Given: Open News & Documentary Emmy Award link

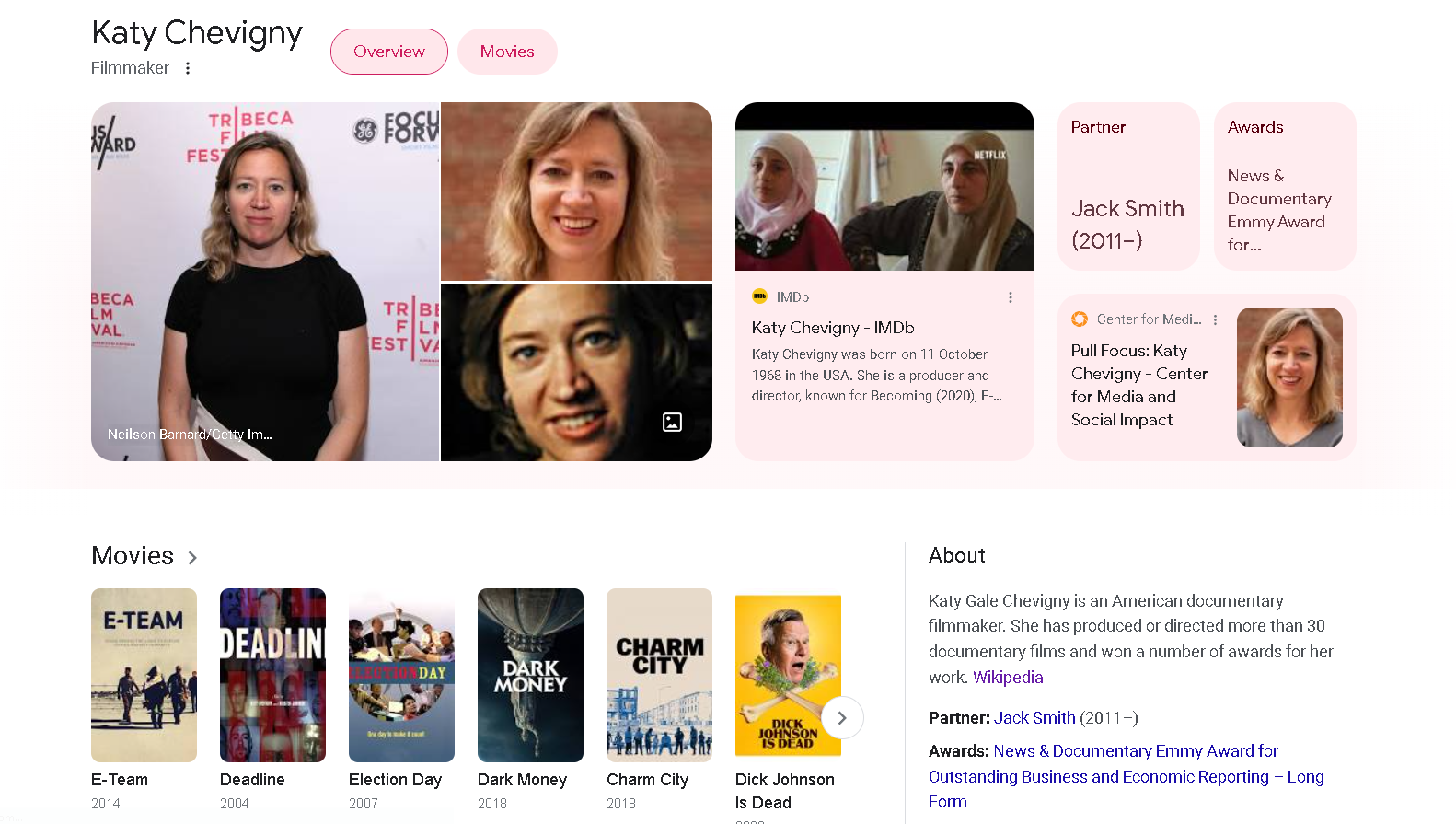Looking at the screenshot, I should pos(1126,776).
